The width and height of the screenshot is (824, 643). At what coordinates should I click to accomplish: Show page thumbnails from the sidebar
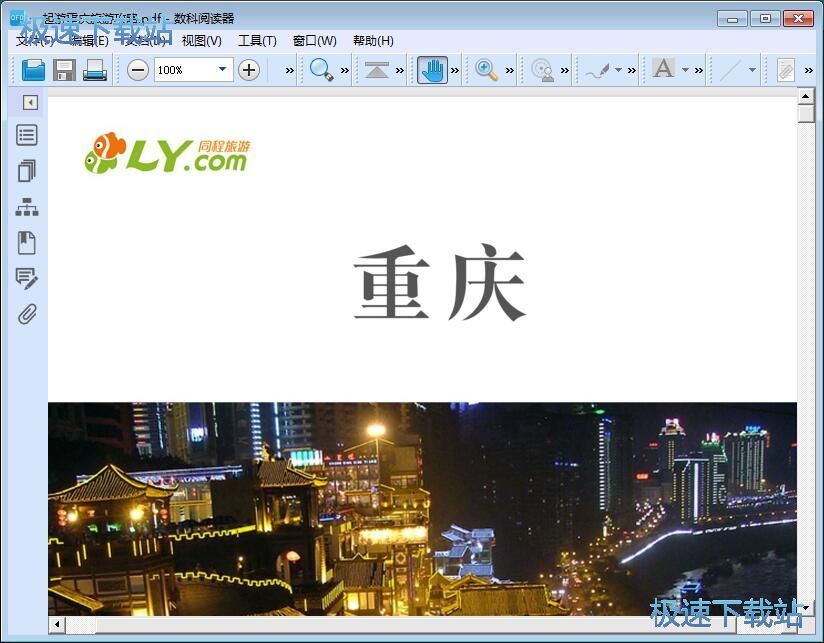click(x=27, y=171)
